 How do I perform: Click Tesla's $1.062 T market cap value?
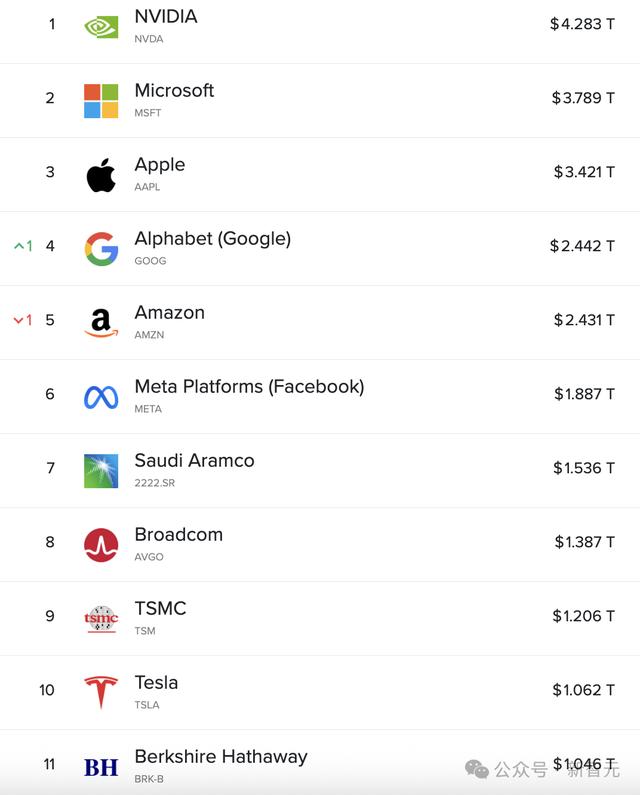click(583, 690)
